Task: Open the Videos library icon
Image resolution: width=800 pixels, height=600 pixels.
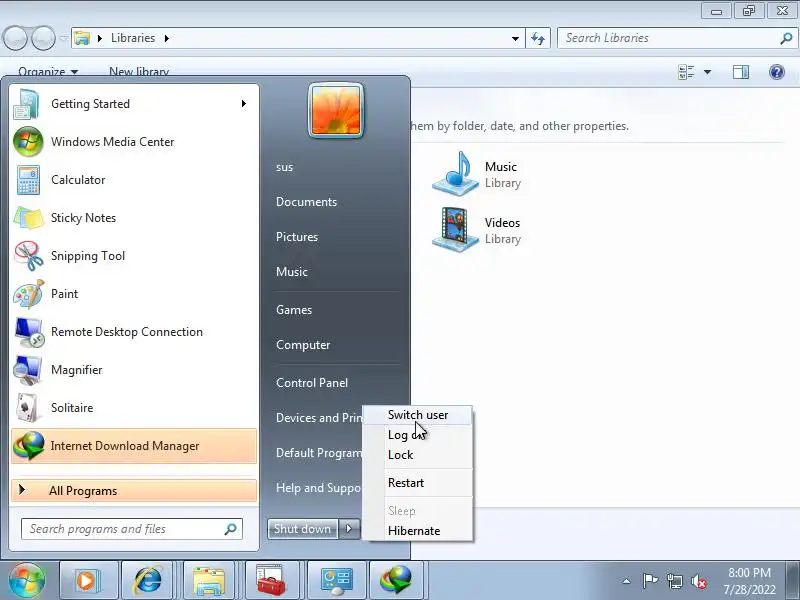Action: [x=456, y=230]
